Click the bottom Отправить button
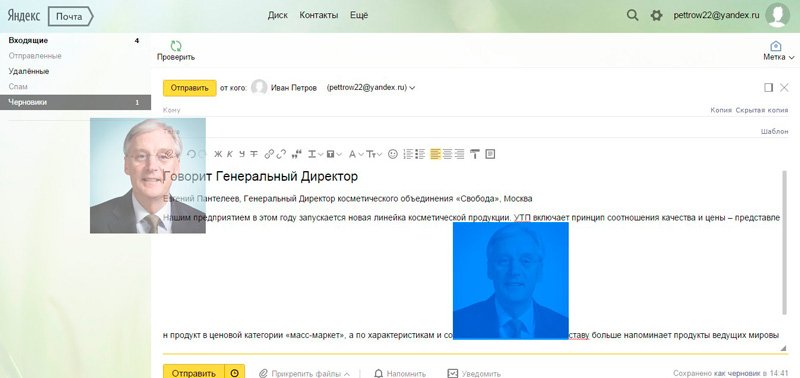800x378 pixels. tap(193, 373)
